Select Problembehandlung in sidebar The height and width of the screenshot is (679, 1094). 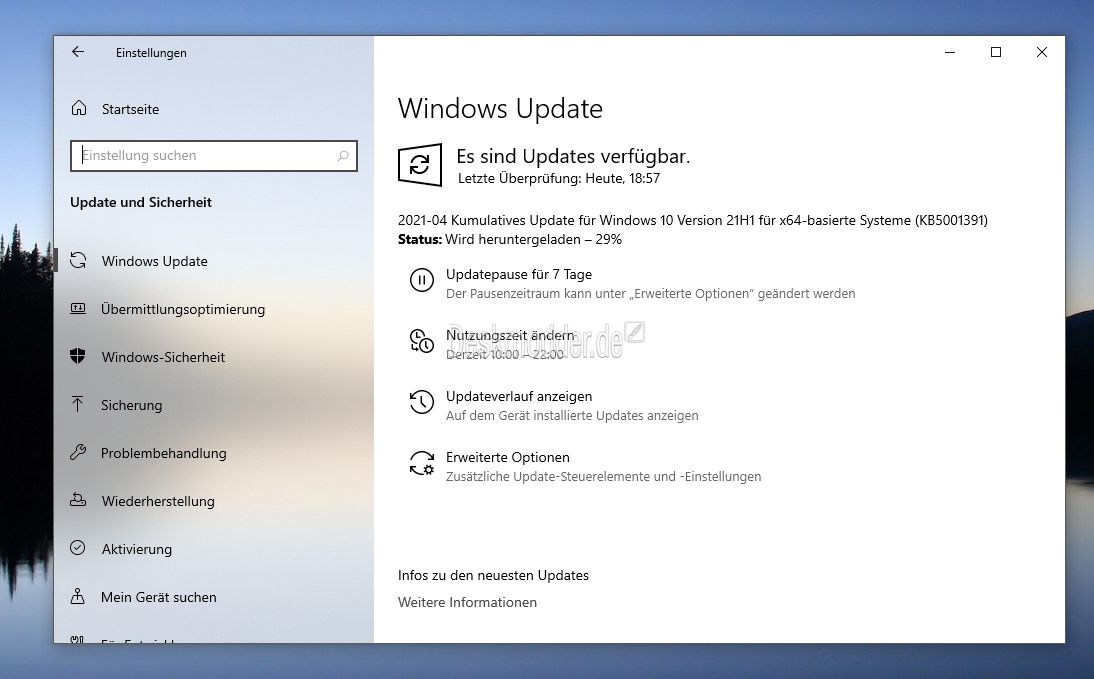[x=163, y=454]
